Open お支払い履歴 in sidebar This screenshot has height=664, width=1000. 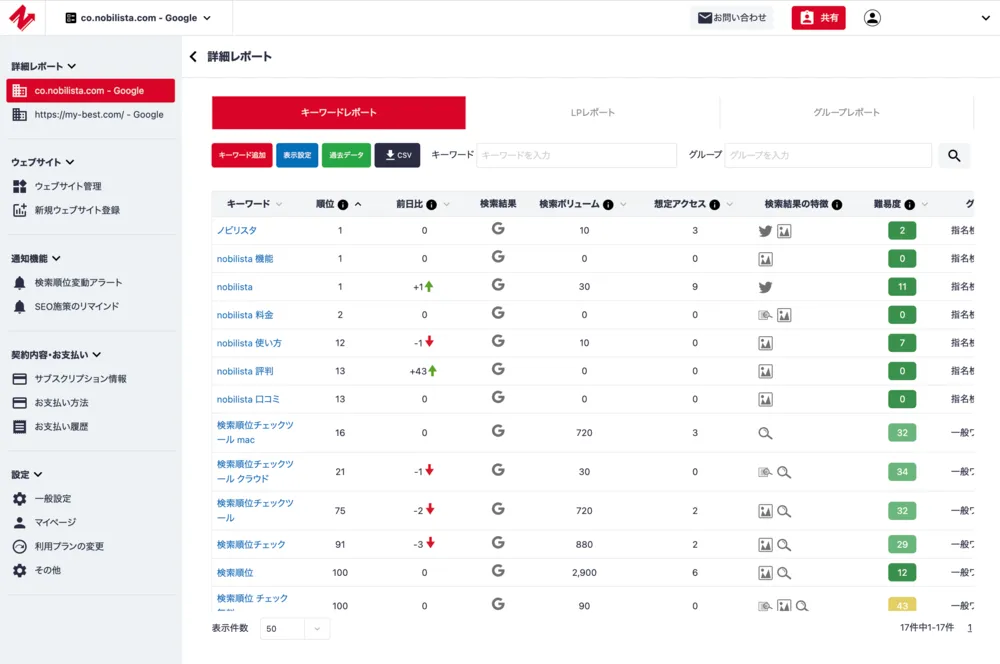pyautogui.click(x=50, y=427)
